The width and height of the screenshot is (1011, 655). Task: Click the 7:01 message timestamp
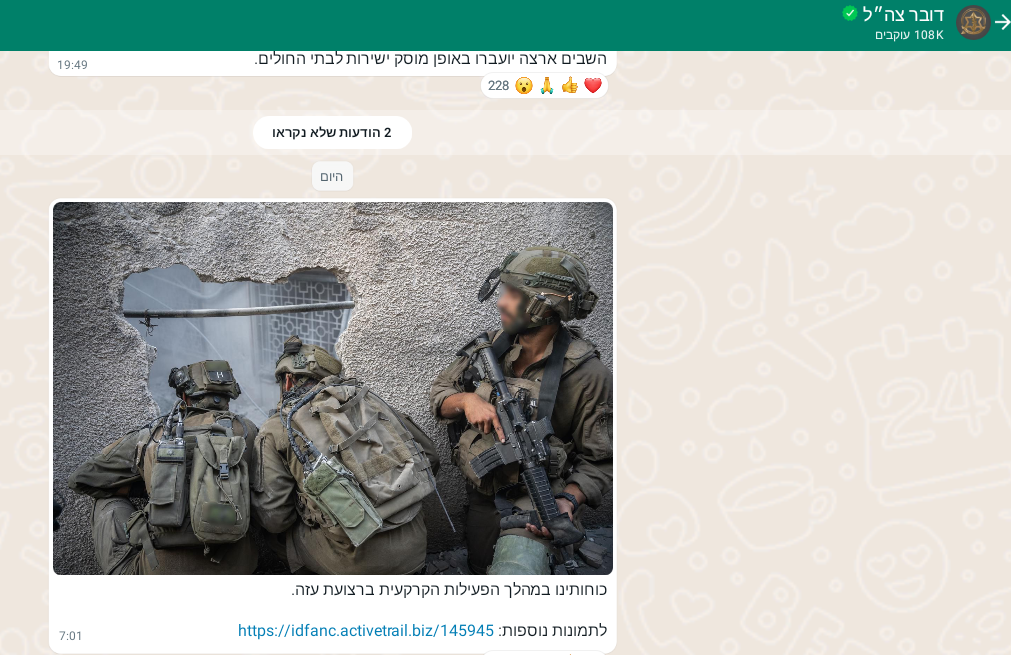tap(70, 636)
